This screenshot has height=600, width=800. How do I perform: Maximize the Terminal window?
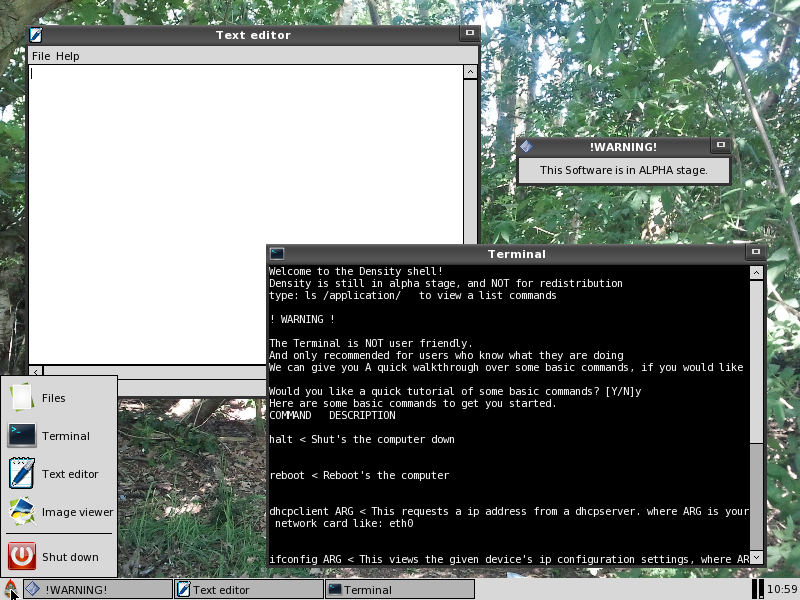756,252
